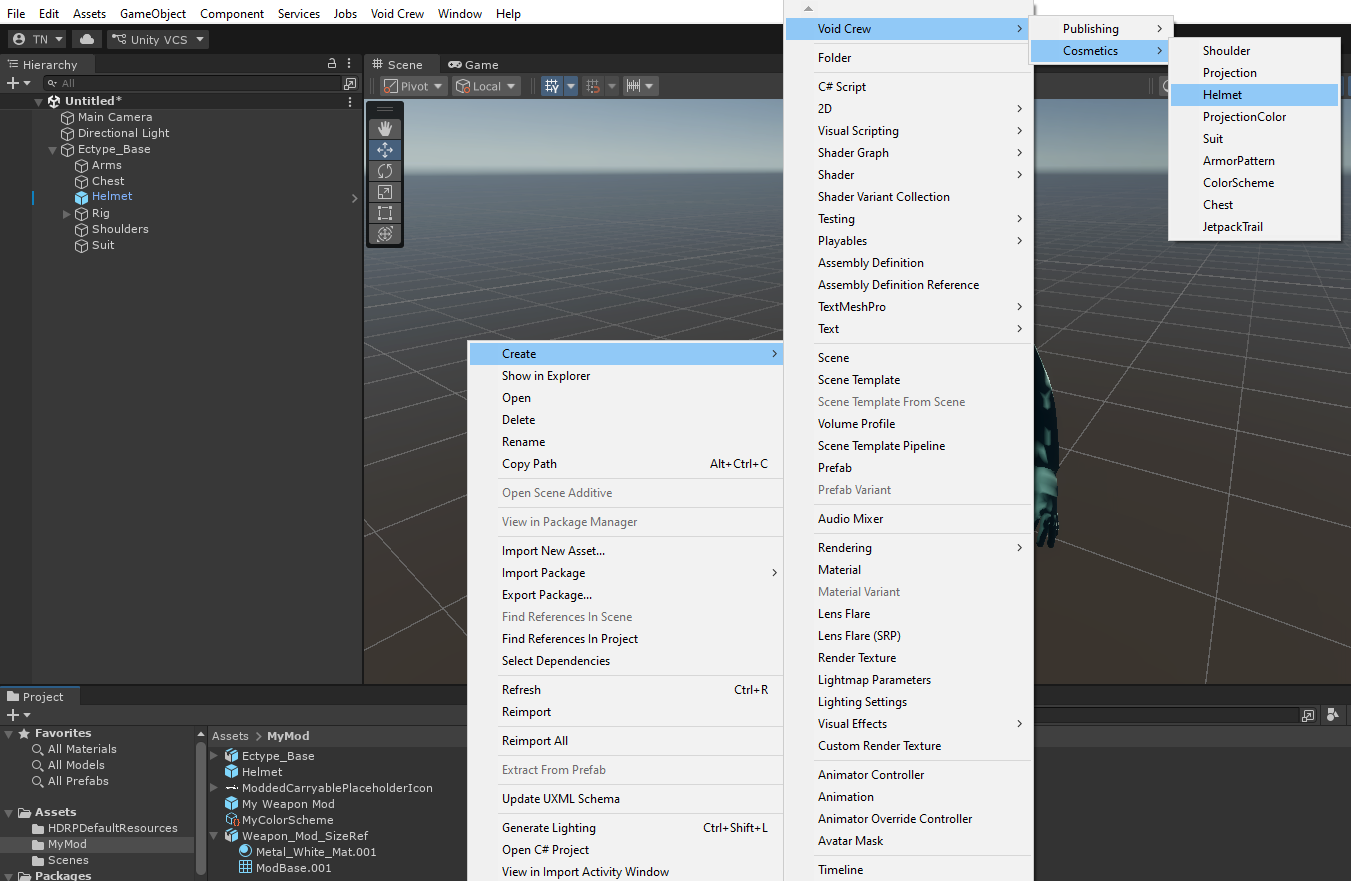The height and width of the screenshot is (881, 1351).
Task: Select the Scale tool
Action: 385,192
